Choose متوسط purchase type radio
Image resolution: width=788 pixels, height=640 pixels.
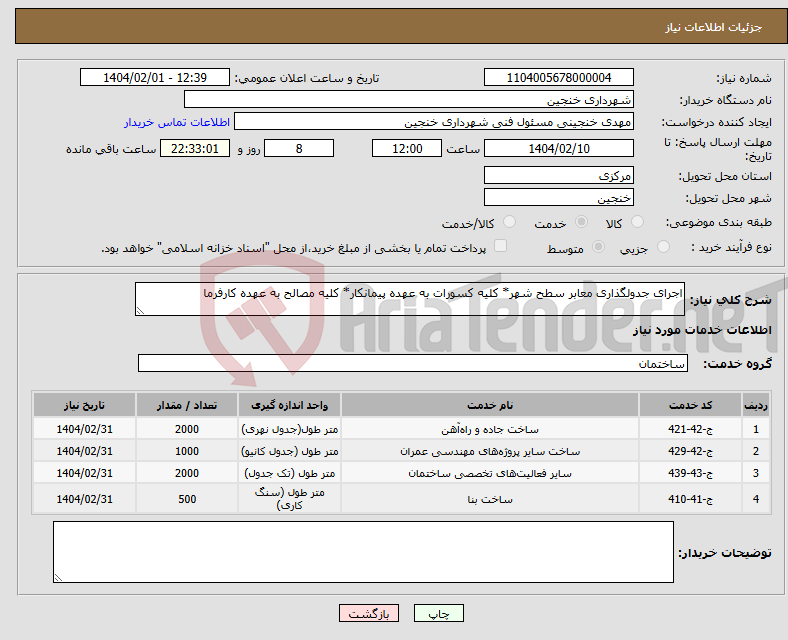[x=598, y=247]
